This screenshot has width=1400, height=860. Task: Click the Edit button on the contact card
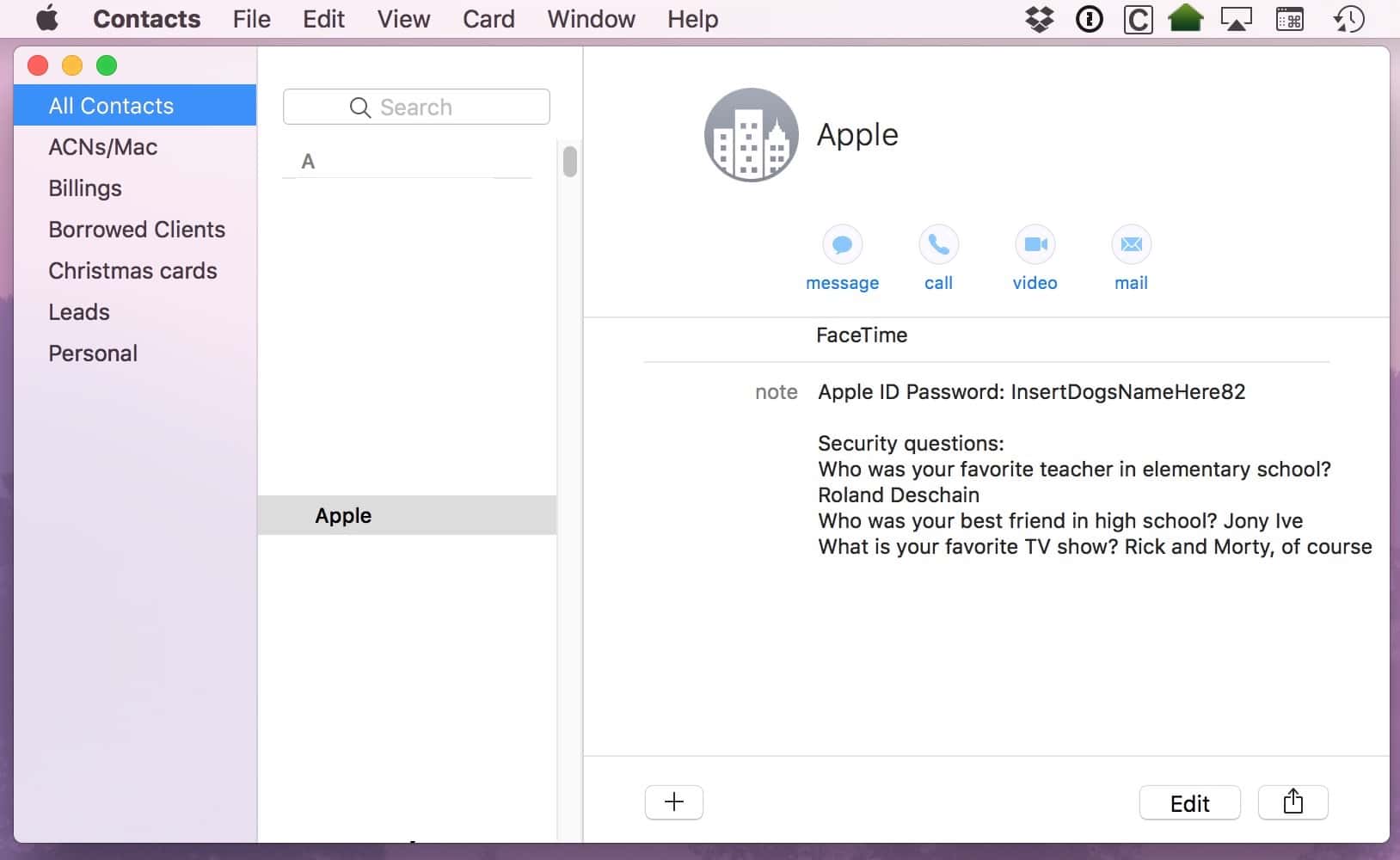coord(1189,802)
